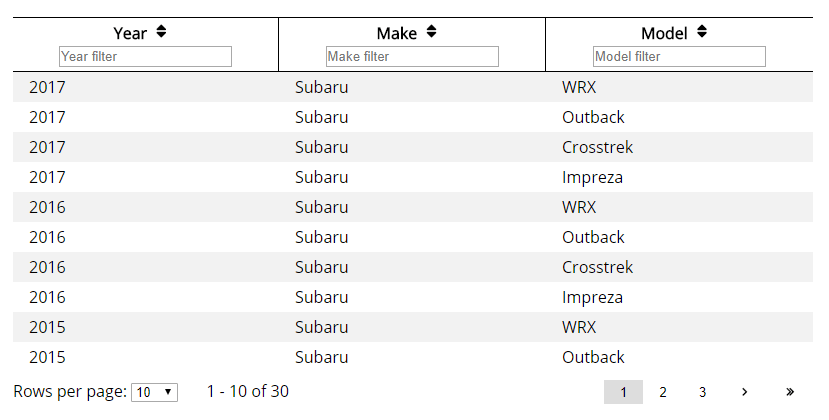829x420 pixels.
Task: Click the Make column header label
Action: click(x=397, y=33)
